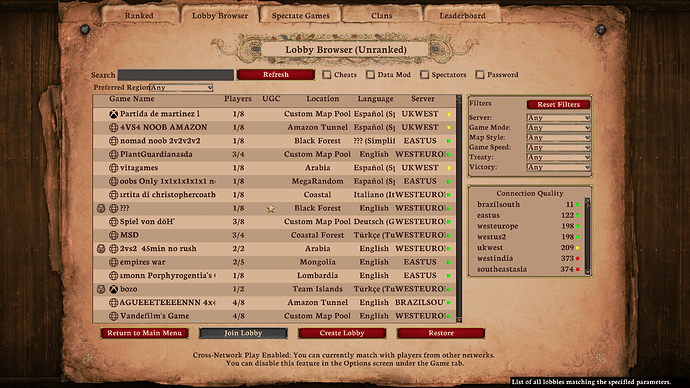Click the Xbox icon beside Partida de martinez

point(114,114)
